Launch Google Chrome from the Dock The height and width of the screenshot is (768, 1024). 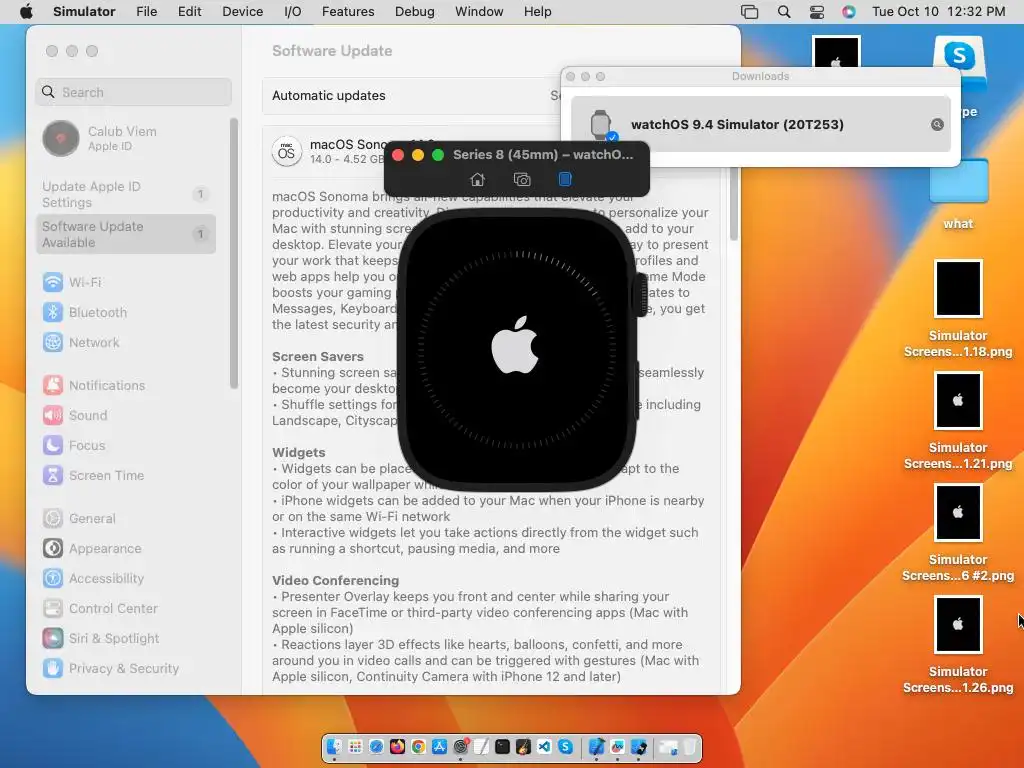pyautogui.click(x=419, y=746)
